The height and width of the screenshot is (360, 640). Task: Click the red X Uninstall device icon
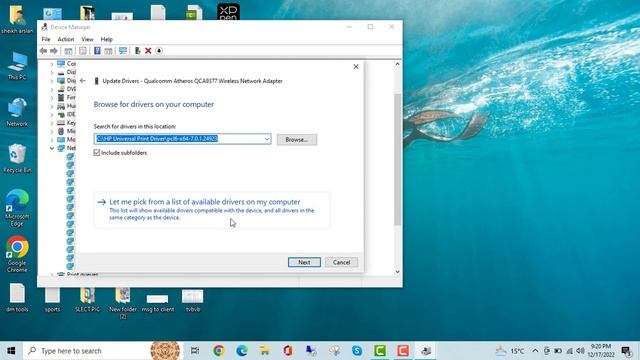148,51
